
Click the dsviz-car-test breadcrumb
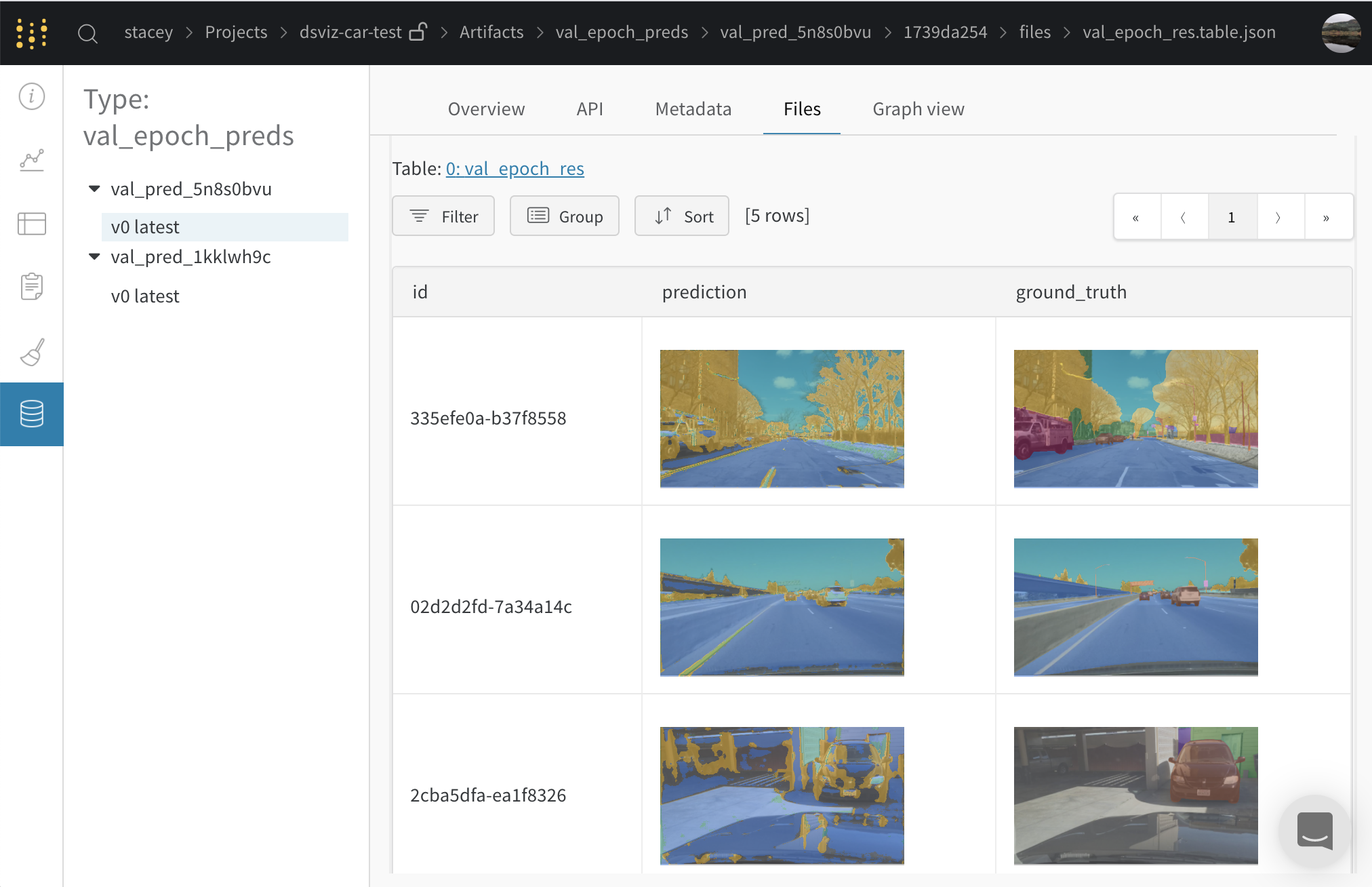tap(350, 33)
